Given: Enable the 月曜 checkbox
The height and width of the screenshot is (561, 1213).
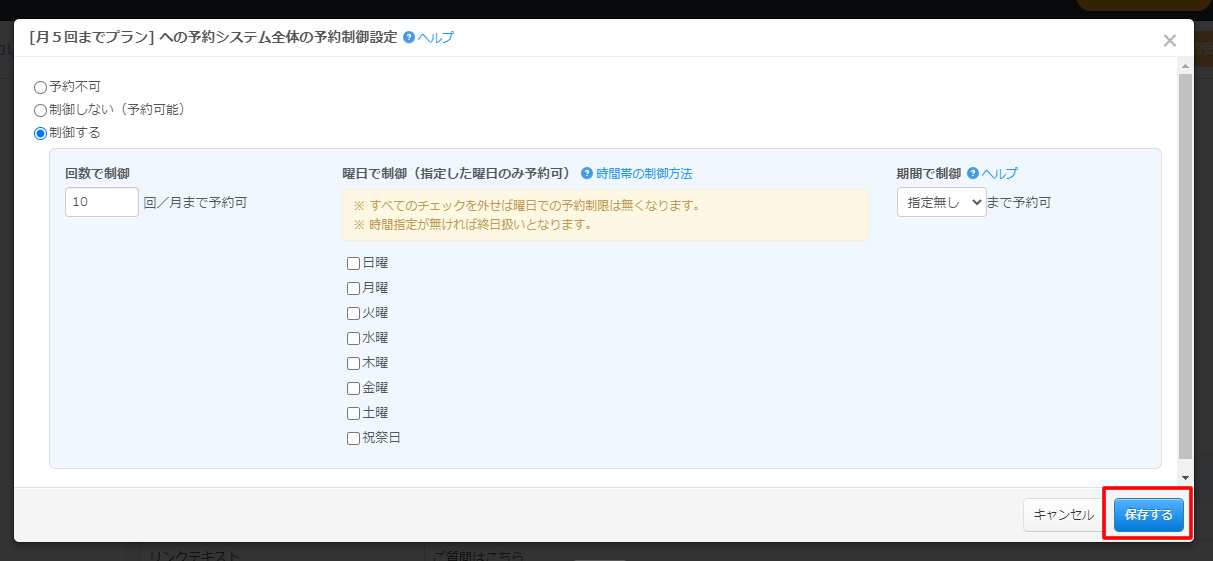Looking at the screenshot, I should [353, 289].
